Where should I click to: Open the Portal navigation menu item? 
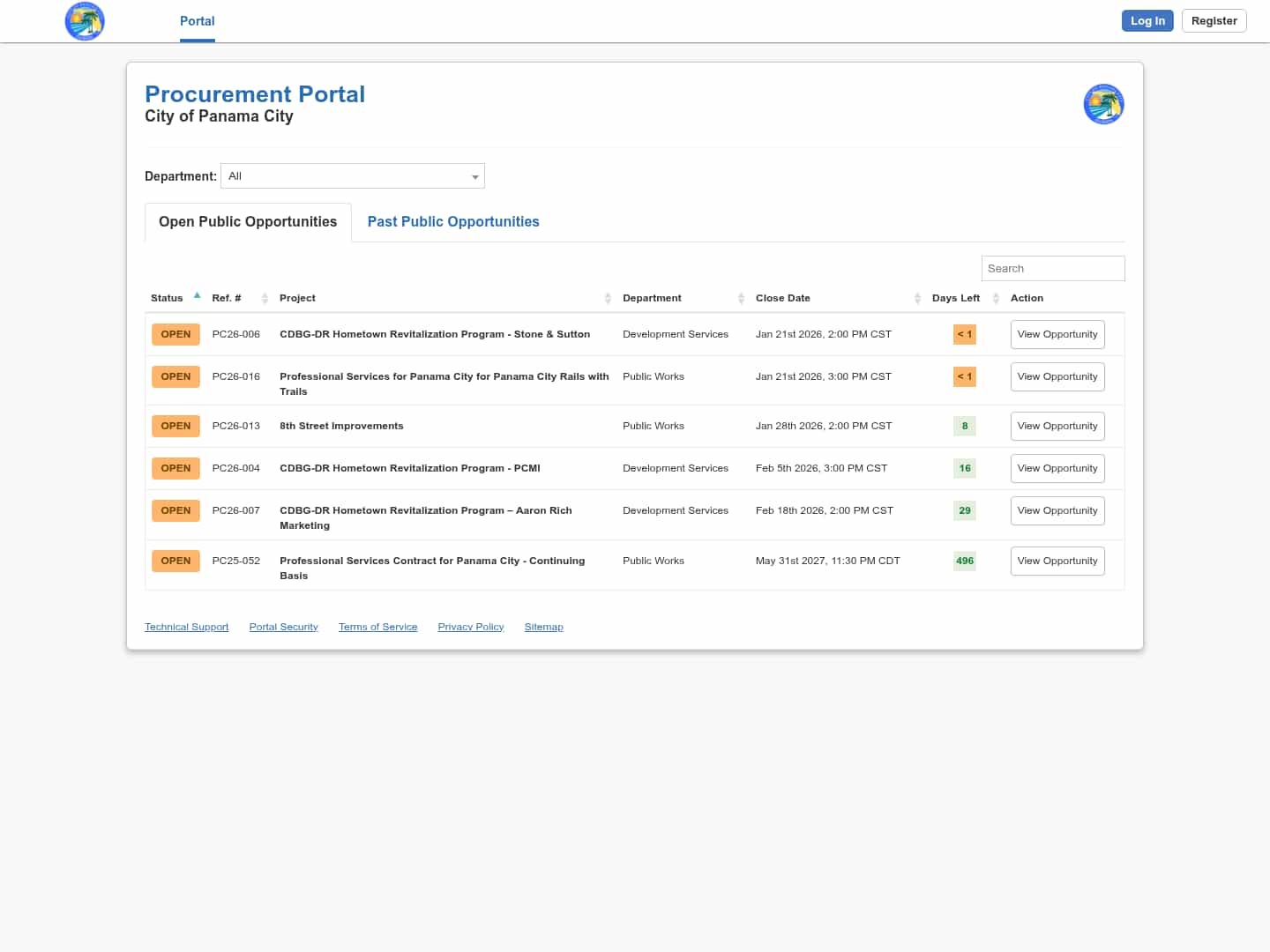pos(197,21)
